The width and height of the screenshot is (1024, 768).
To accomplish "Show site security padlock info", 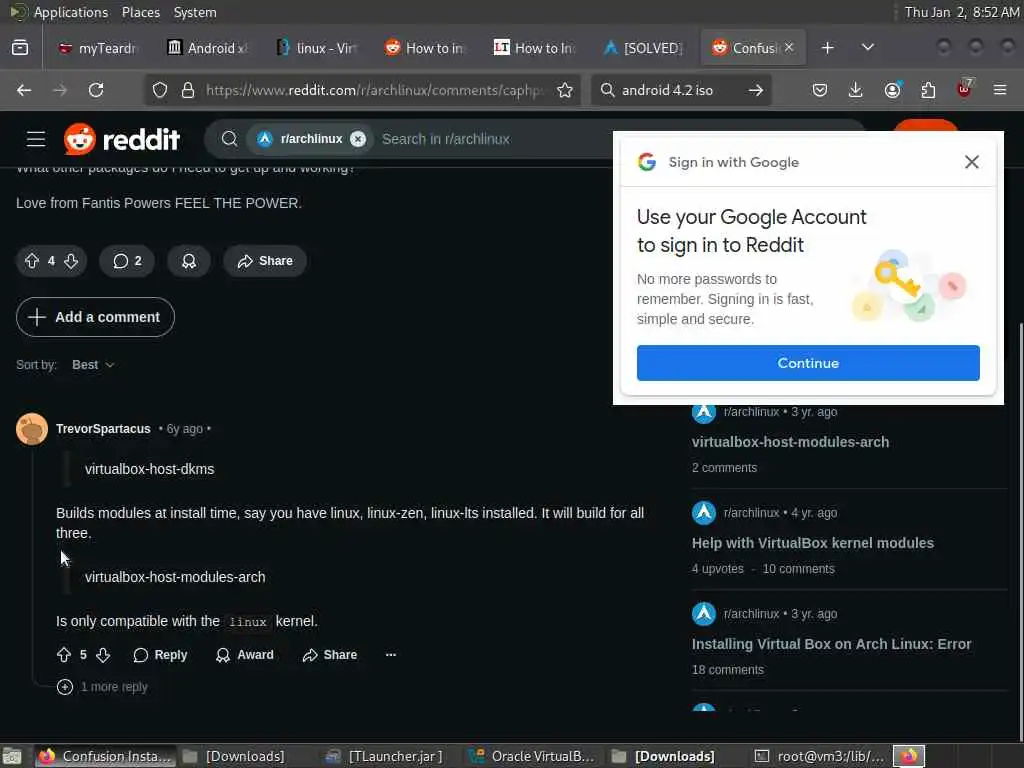I will pyautogui.click(x=188, y=90).
